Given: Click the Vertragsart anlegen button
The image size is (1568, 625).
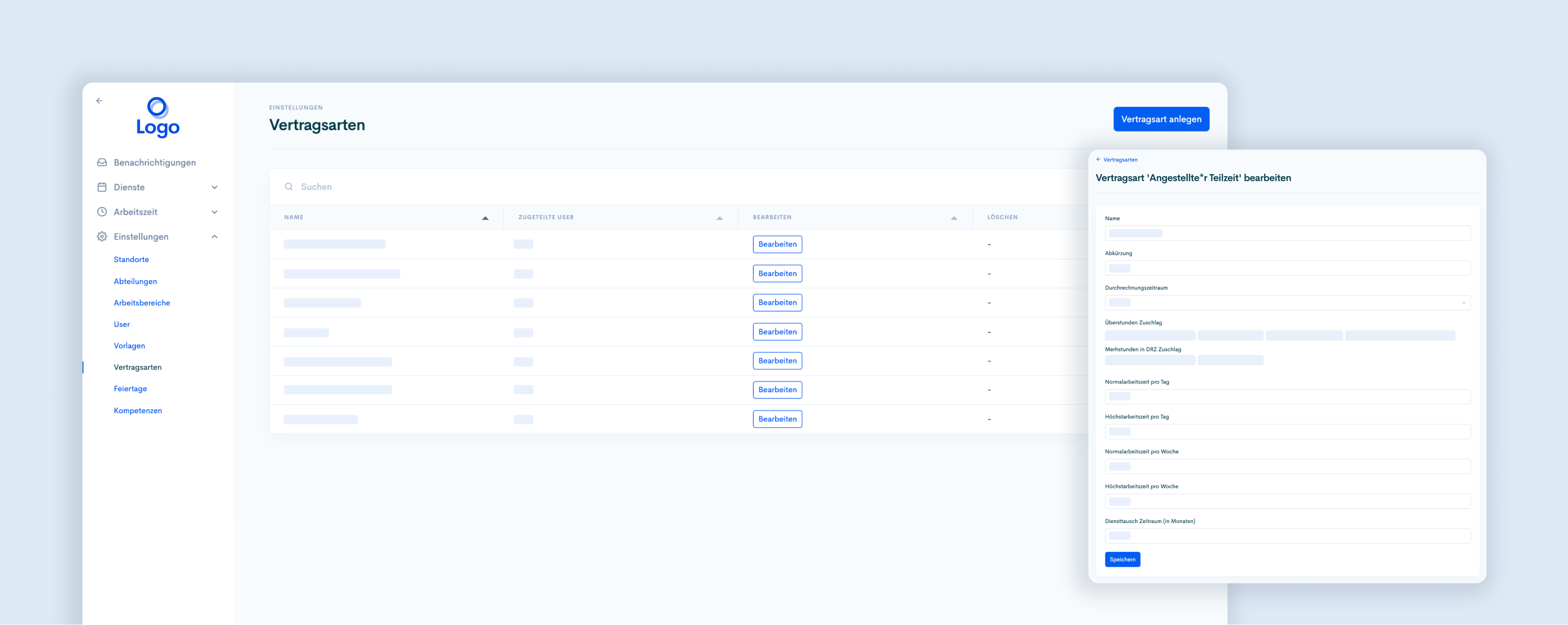Looking at the screenshot, I should (1161, 119).
